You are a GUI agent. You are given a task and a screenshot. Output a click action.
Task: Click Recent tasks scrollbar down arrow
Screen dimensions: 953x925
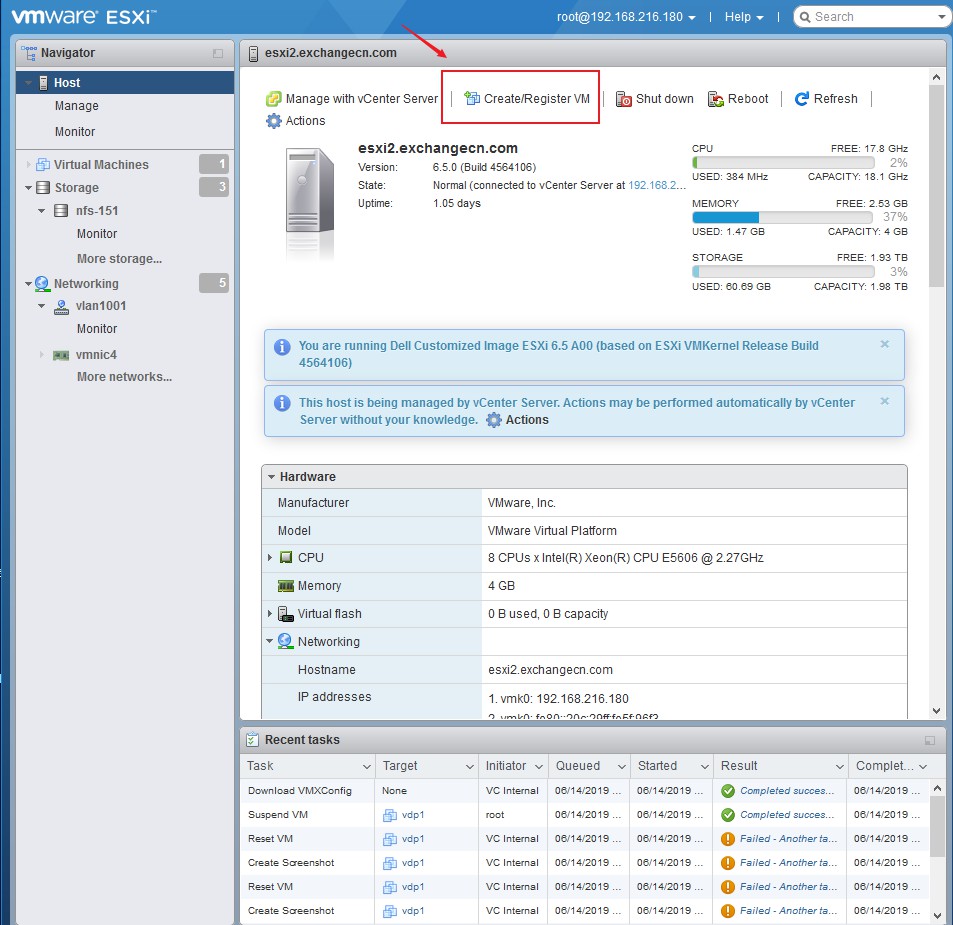click(937, 915)
